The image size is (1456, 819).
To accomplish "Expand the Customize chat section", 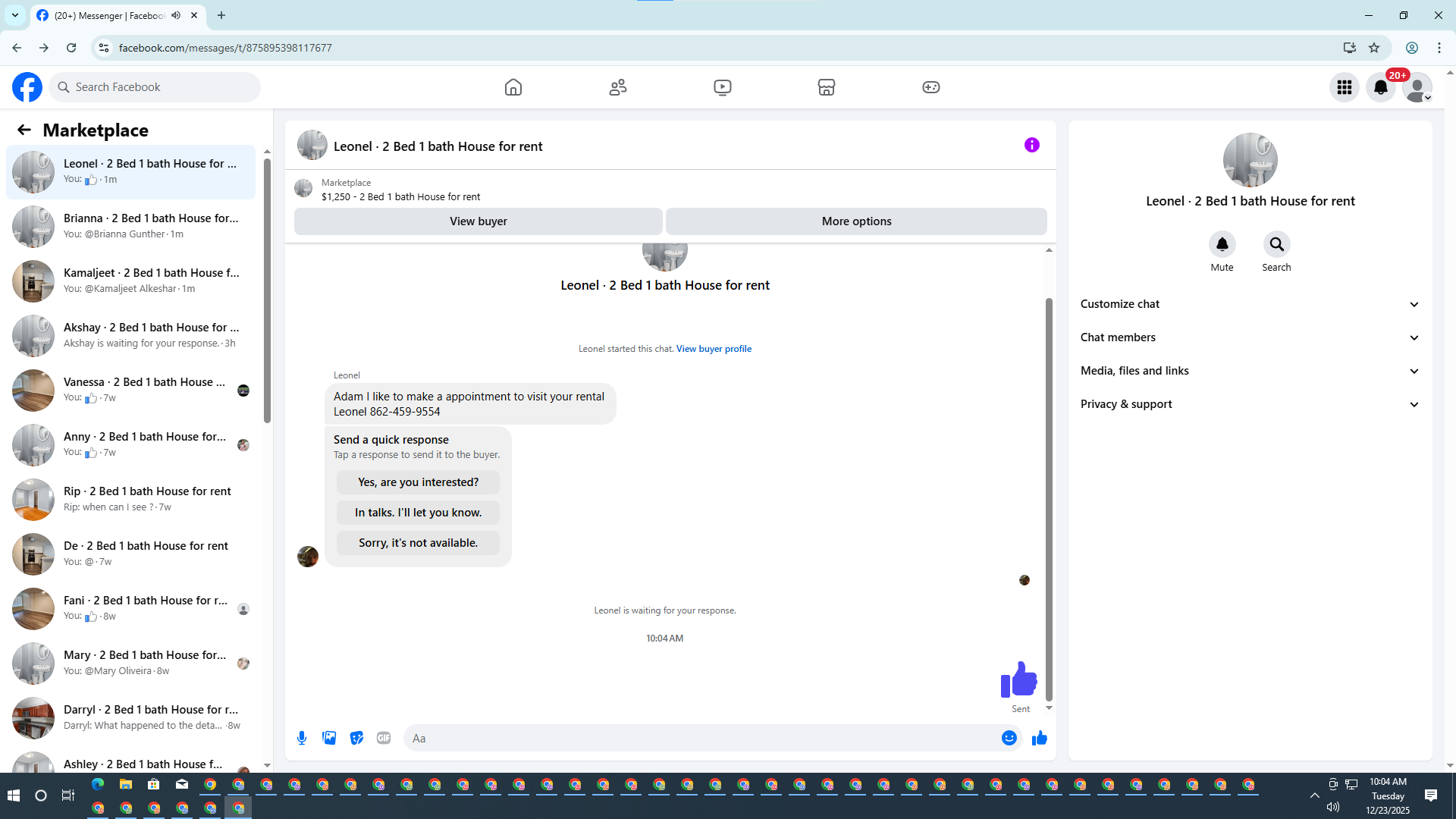I will pos(1250,304).
